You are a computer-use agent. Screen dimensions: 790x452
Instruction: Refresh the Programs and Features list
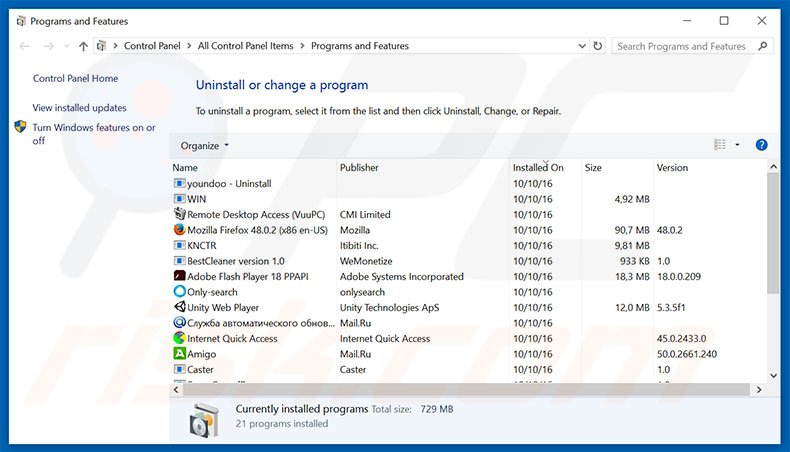(x=598, y=46)
